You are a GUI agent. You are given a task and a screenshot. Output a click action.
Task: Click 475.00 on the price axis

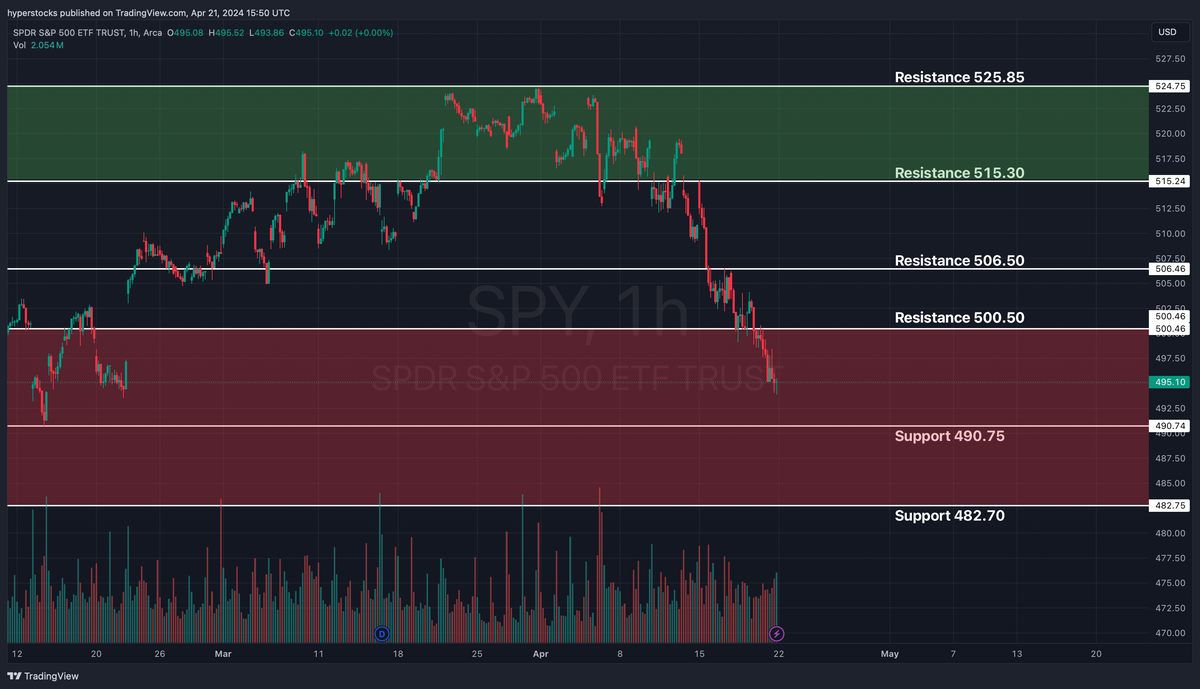tap(1170, 583)
